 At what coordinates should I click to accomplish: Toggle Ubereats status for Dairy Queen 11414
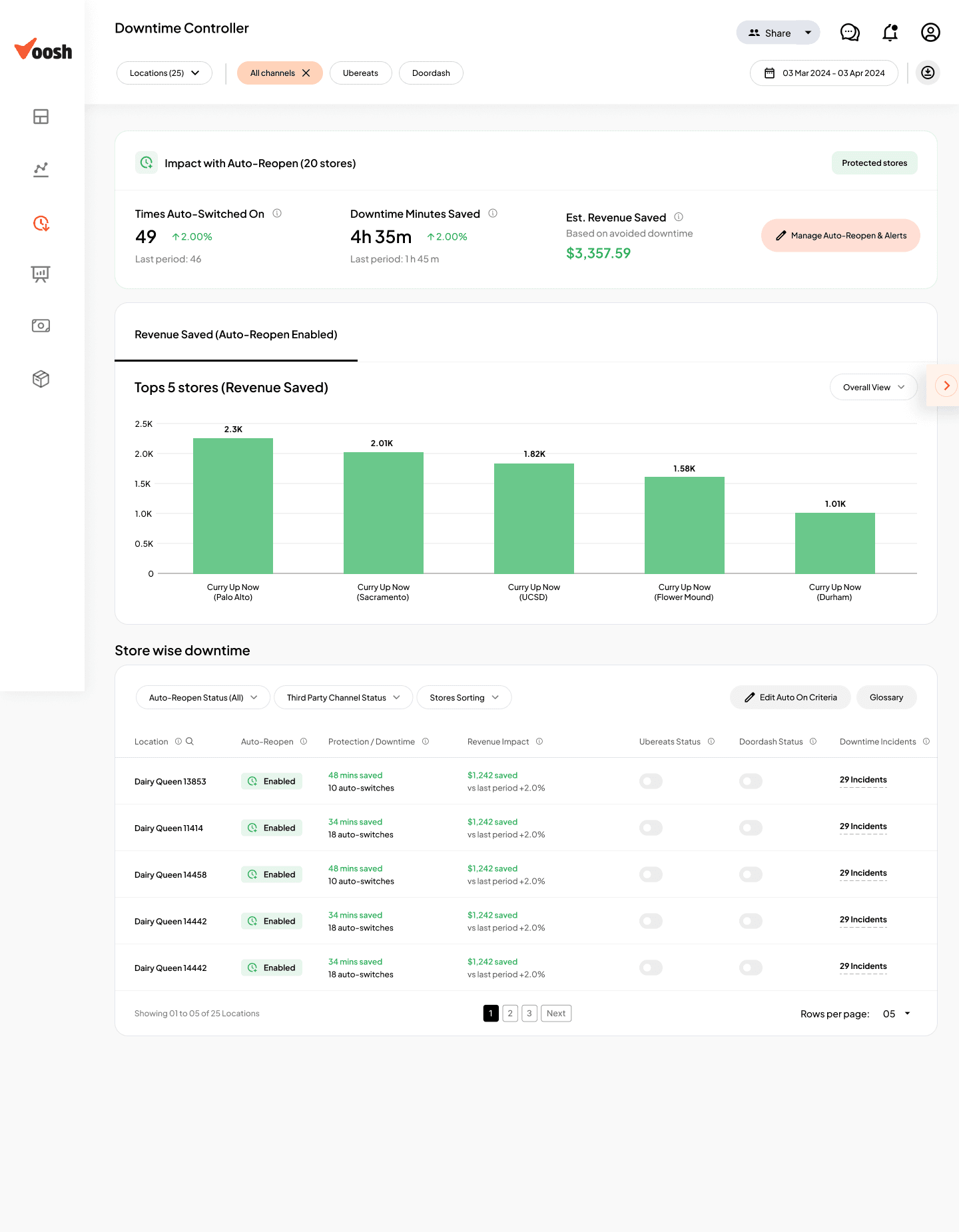coord(651,828)
